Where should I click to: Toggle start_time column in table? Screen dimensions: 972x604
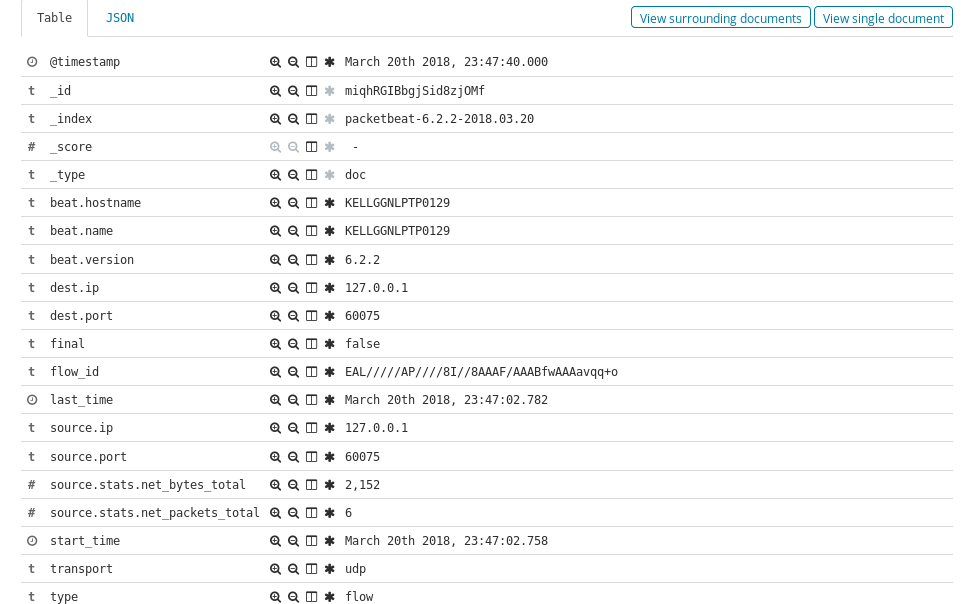(x=311, y=541)
